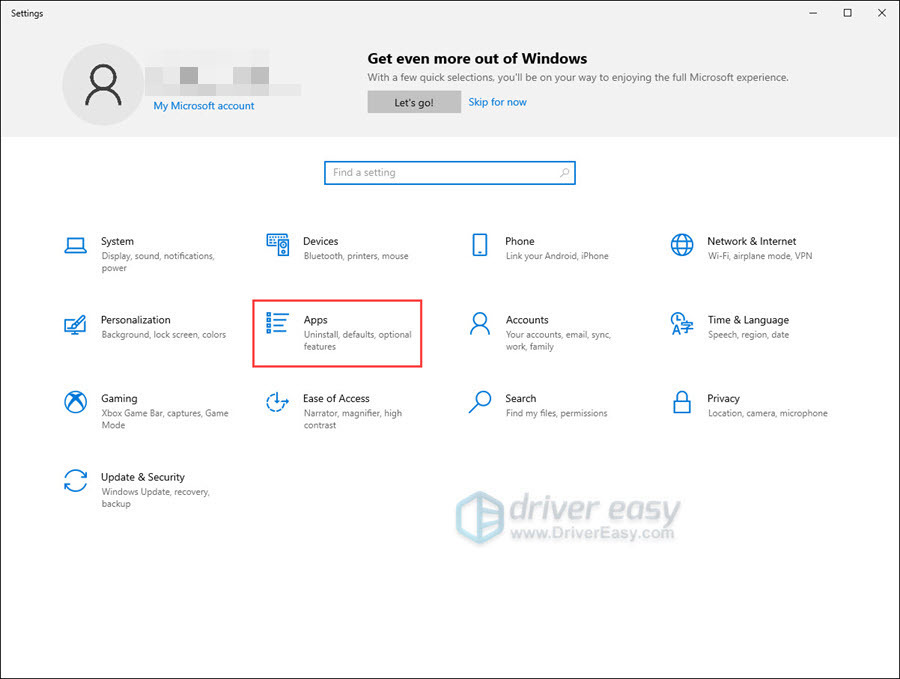This screenshot has height=679, width=900.
Task: Click 'Background, lock screen, colors' description
Action: click(164, 335)
